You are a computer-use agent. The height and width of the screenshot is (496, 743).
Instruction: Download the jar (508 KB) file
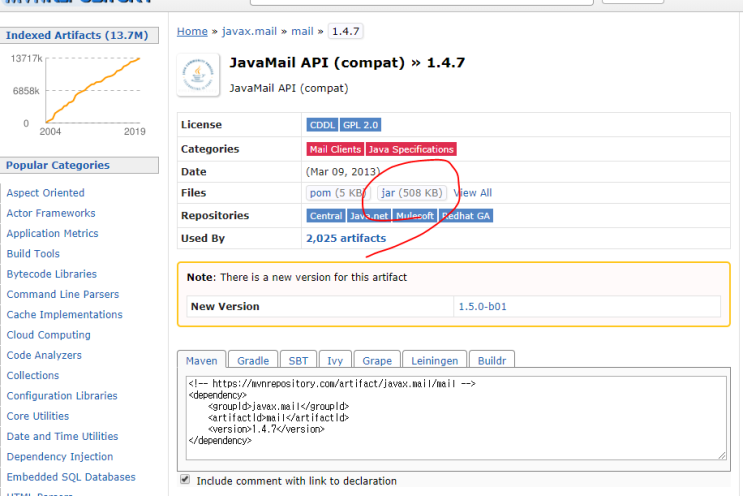tap(411, 192)
